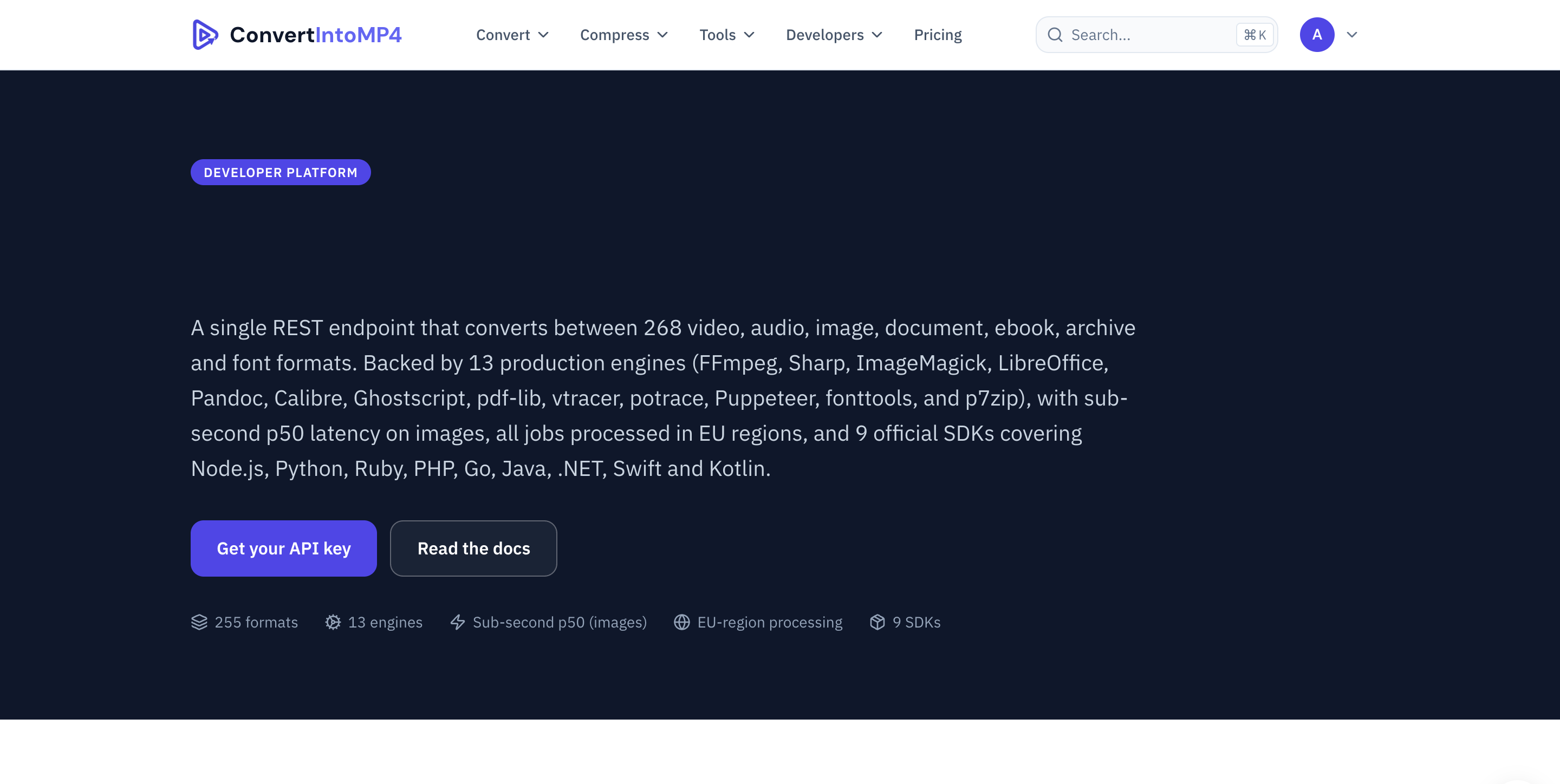Click the Get your API key button
The image size is (1560, 784).
click(x=283, y=548)
